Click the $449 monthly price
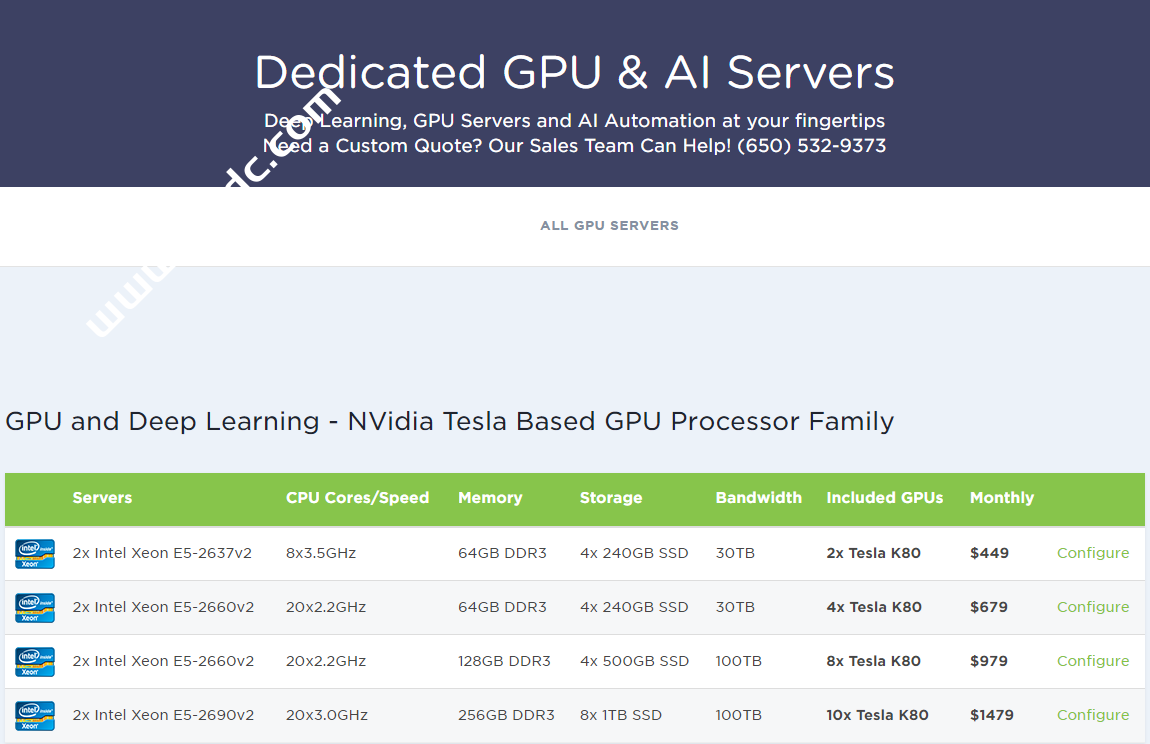1150x744 pixels. (989, 553)
